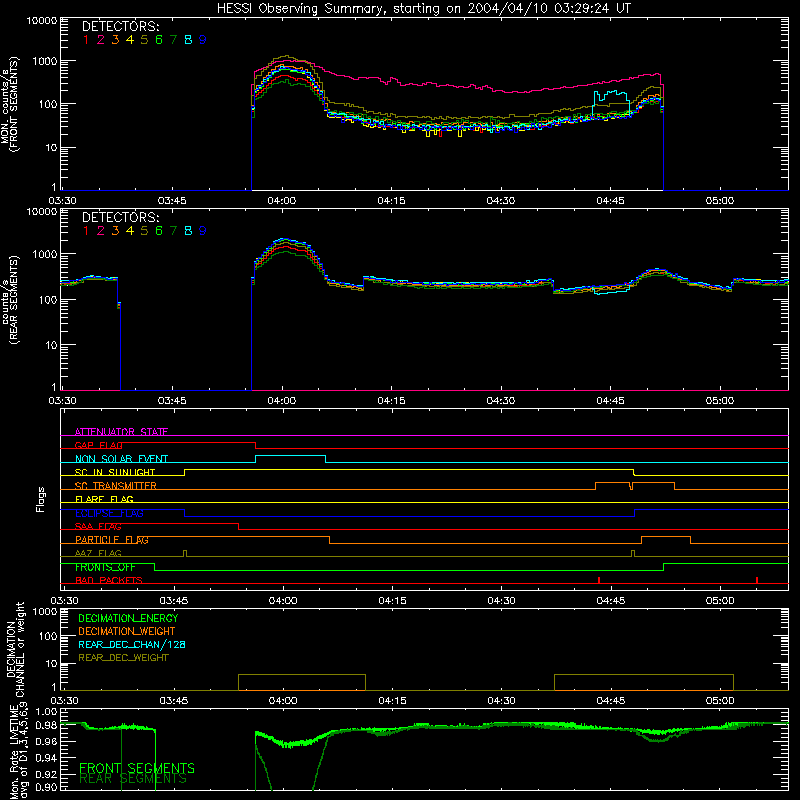Click the REAR SEGMENTS livetime legend label
This screenshot has width=800, height=800.
click(x=133, y=779)
